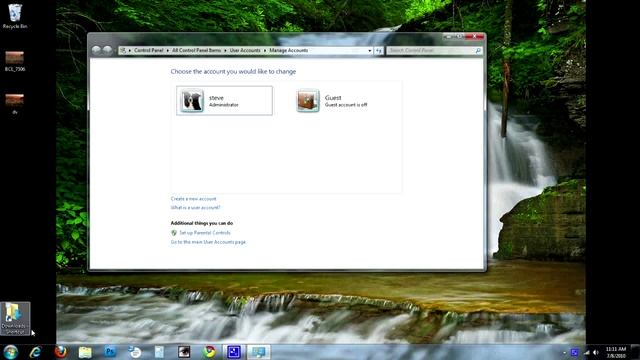Screen dimensions: 640x360
Task: Go to the main User Accounts page
Action: coord(208,242)
